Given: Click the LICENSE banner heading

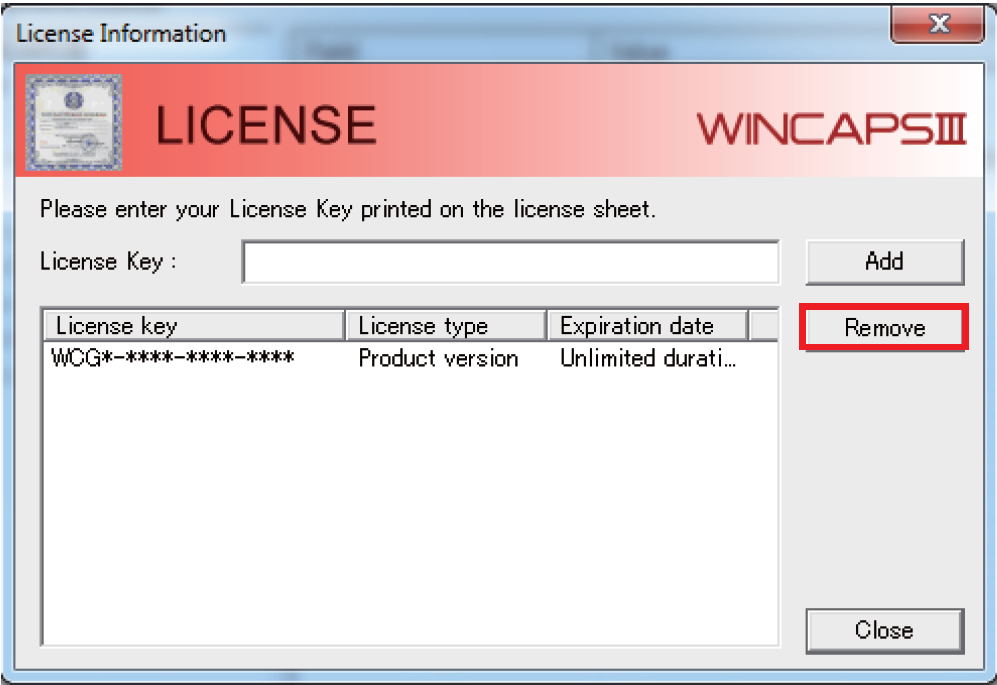Looking at the screenshot, I should point(266,125).
